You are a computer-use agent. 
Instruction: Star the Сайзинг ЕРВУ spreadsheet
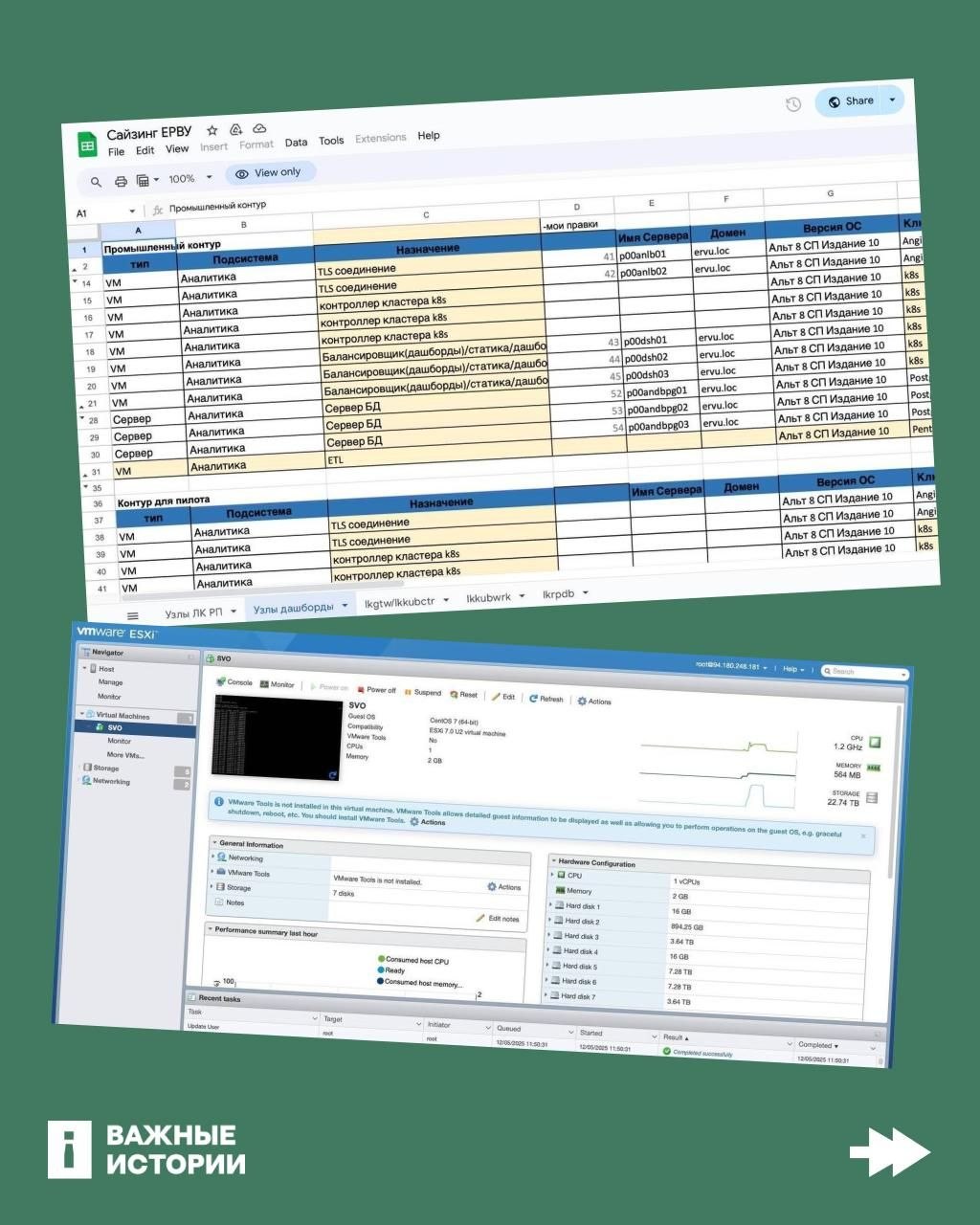pyautogui.click(x=212, y=130)
